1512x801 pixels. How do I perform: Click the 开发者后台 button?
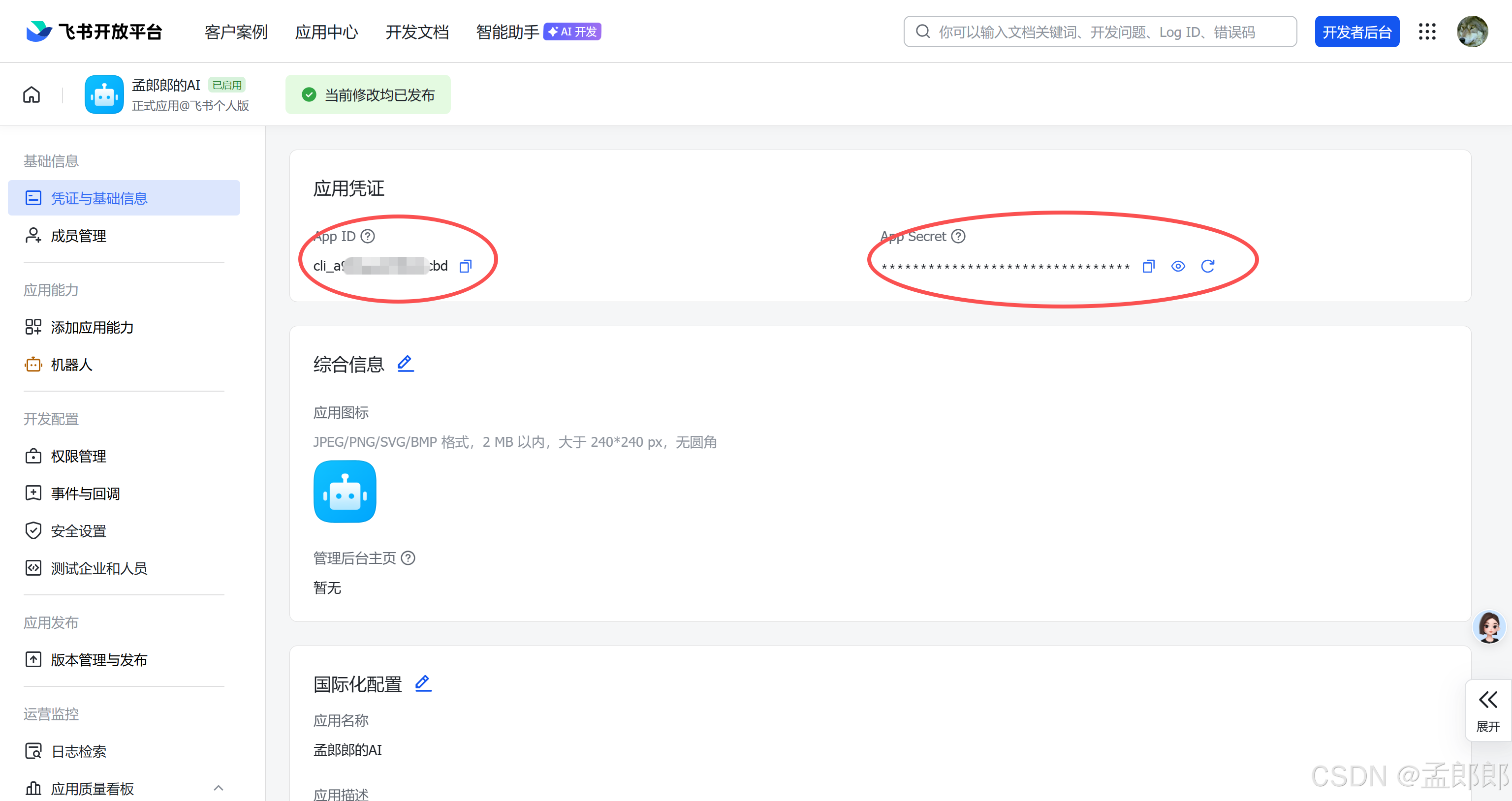pos(1356,31)
